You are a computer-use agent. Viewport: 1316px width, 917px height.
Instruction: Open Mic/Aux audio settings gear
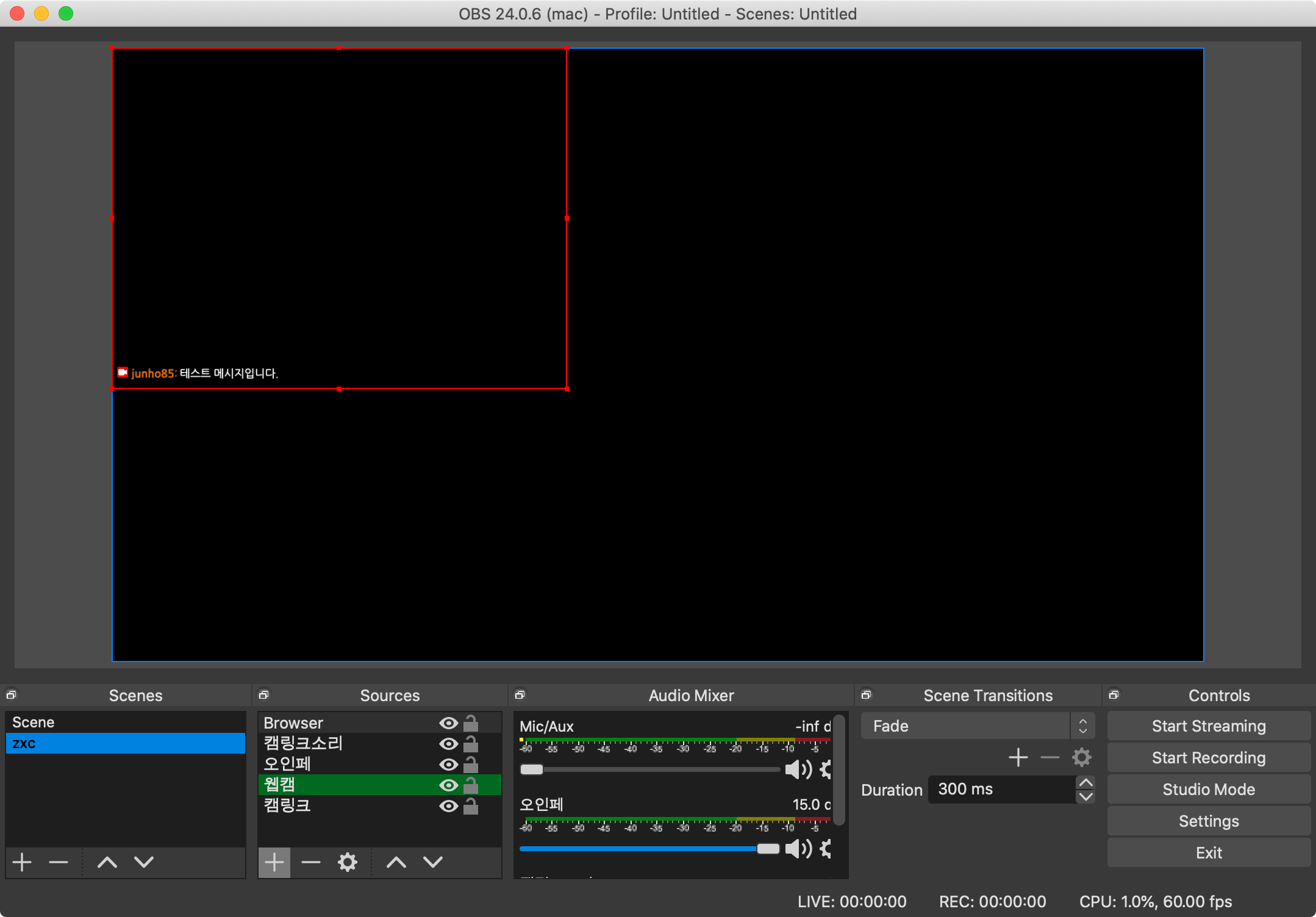pyautogui.click(x=826, y=769)
